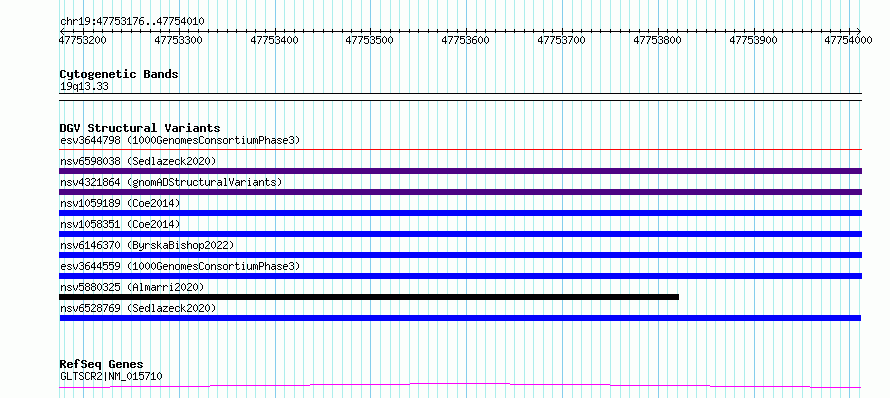890x398 pixels.
Task: Open variant label nsv1058351 (Coe2014)
Action: 120,224
